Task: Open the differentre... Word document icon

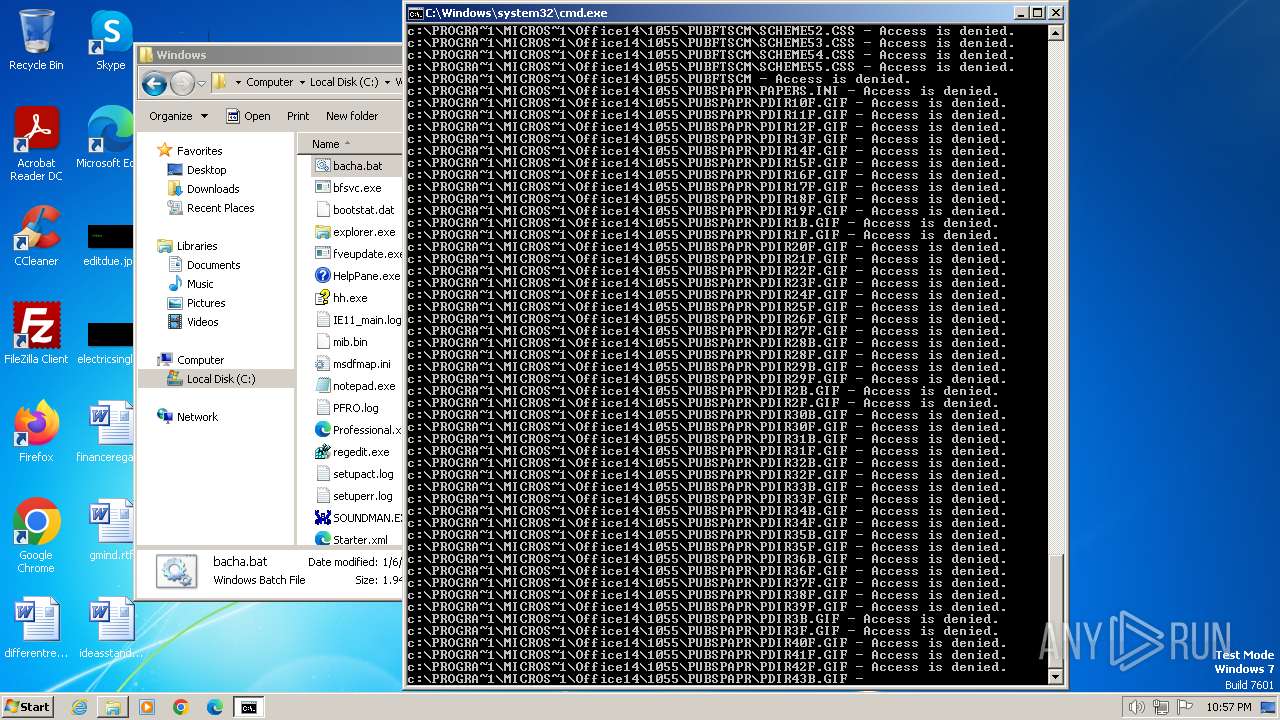Action: [36, 628]
